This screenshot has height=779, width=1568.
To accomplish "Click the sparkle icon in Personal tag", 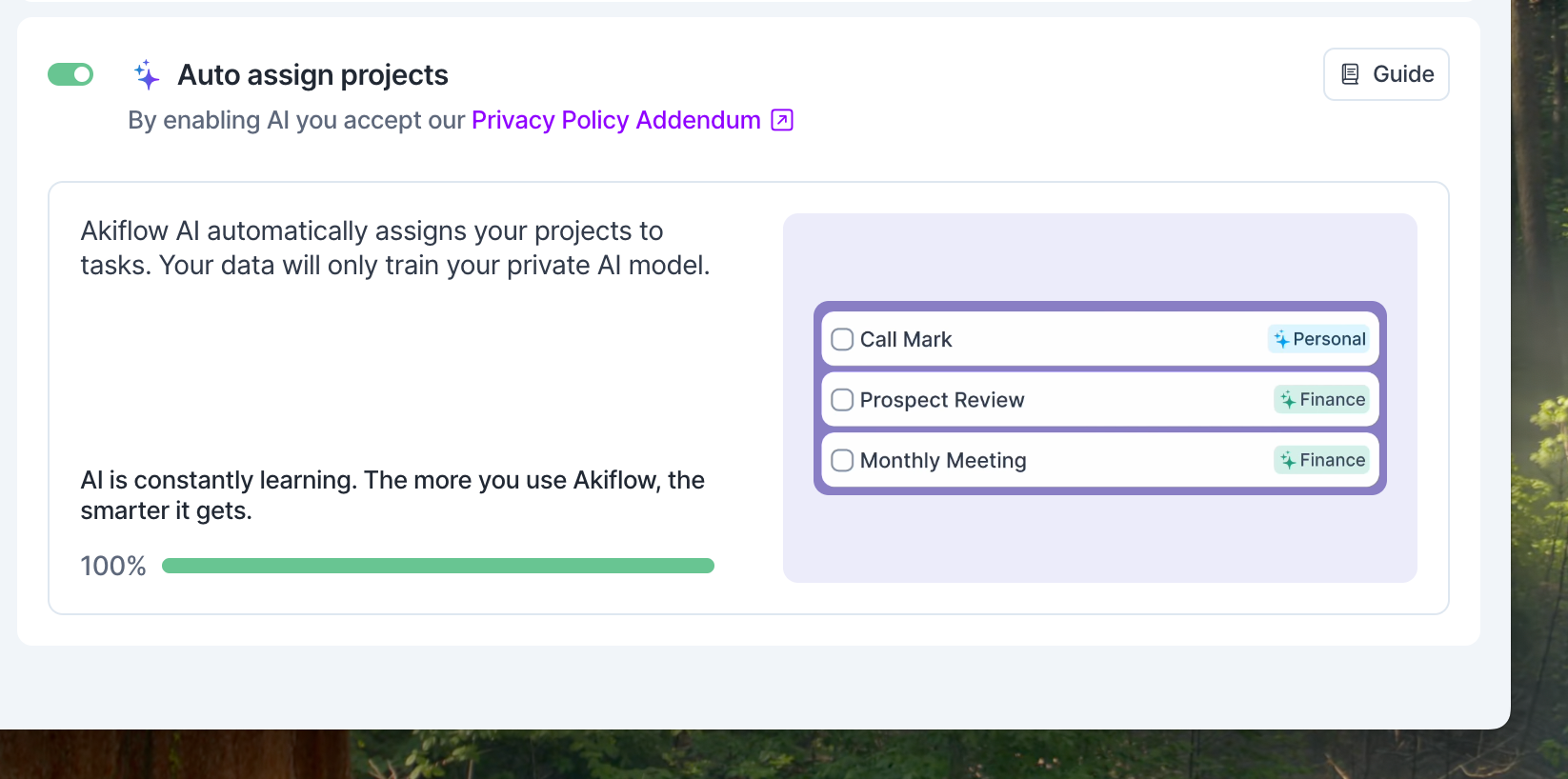I will tap(1281, 339).
